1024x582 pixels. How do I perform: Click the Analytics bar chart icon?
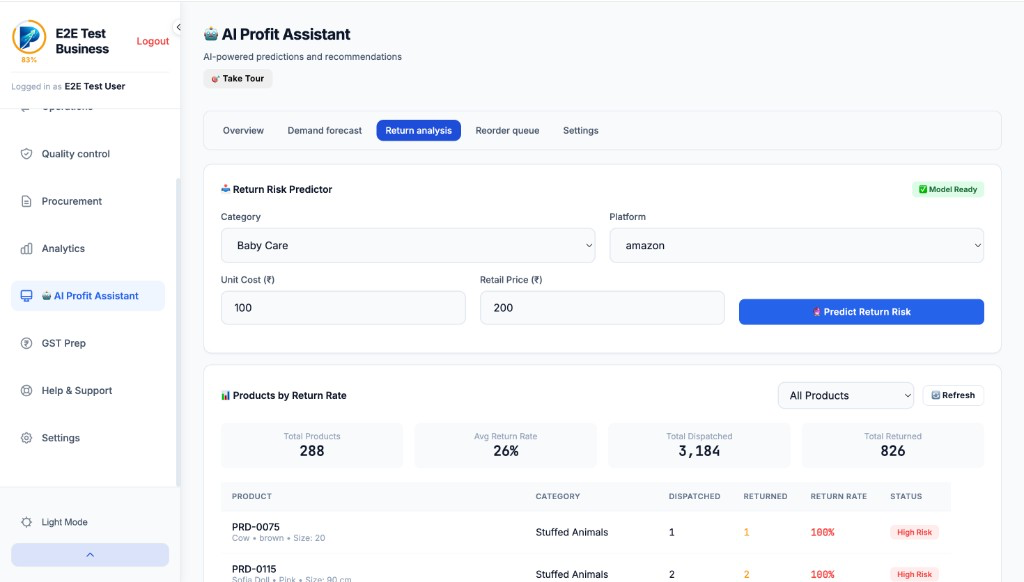pos(26,248)
